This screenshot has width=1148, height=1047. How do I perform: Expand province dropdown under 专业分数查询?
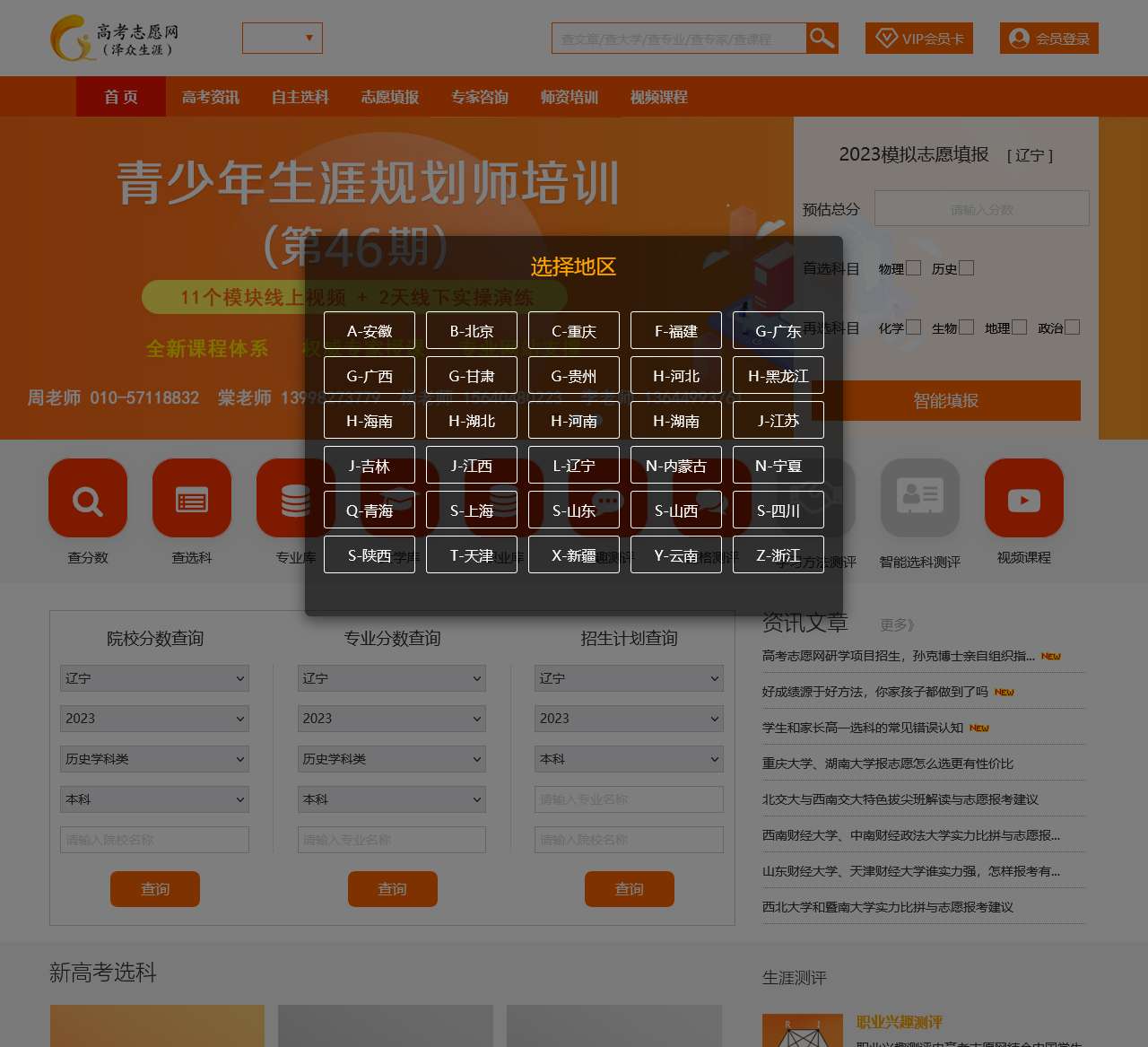click(x=392, y=678)
